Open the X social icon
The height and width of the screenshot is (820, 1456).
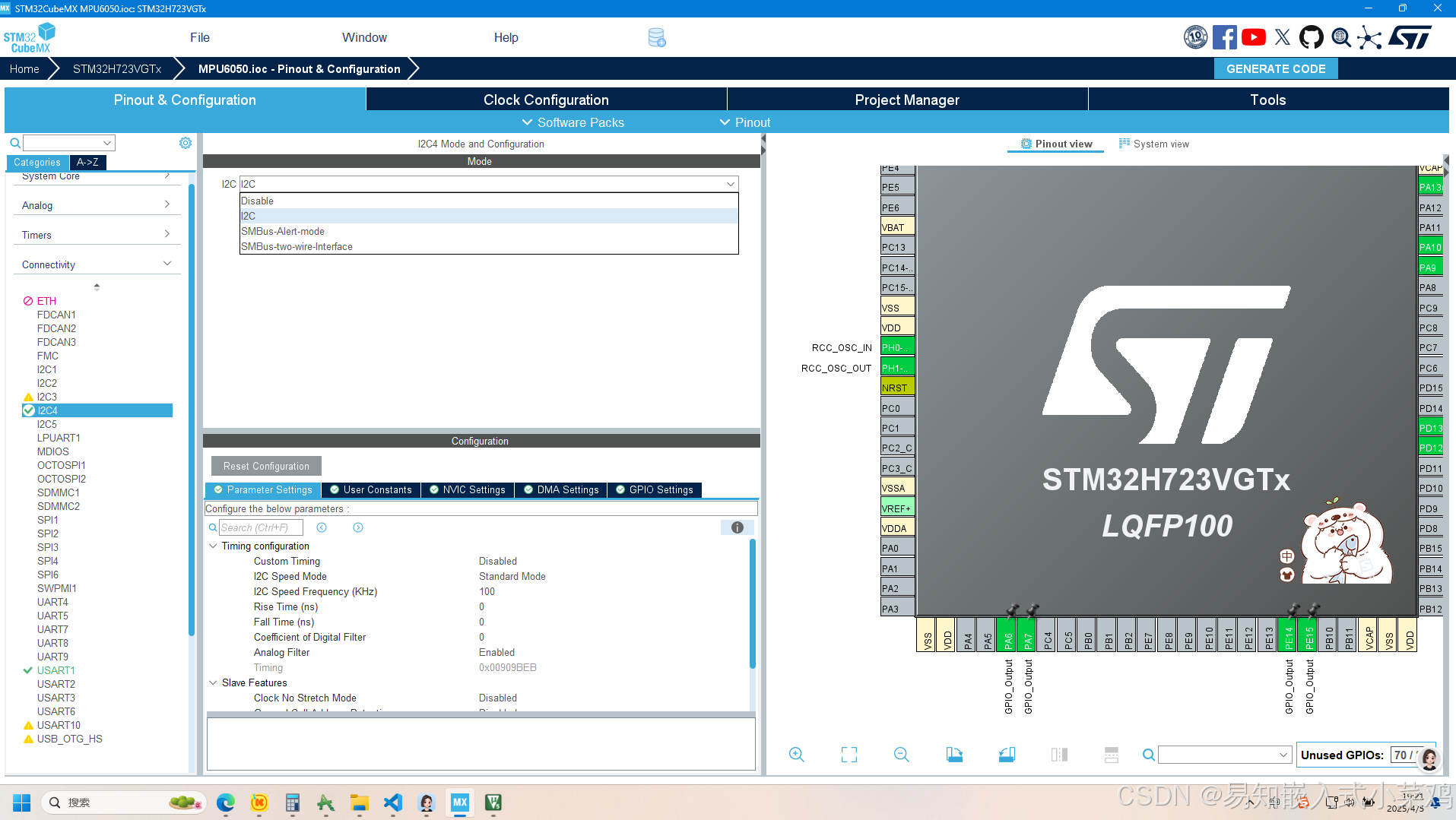(x=1283, y=37)
